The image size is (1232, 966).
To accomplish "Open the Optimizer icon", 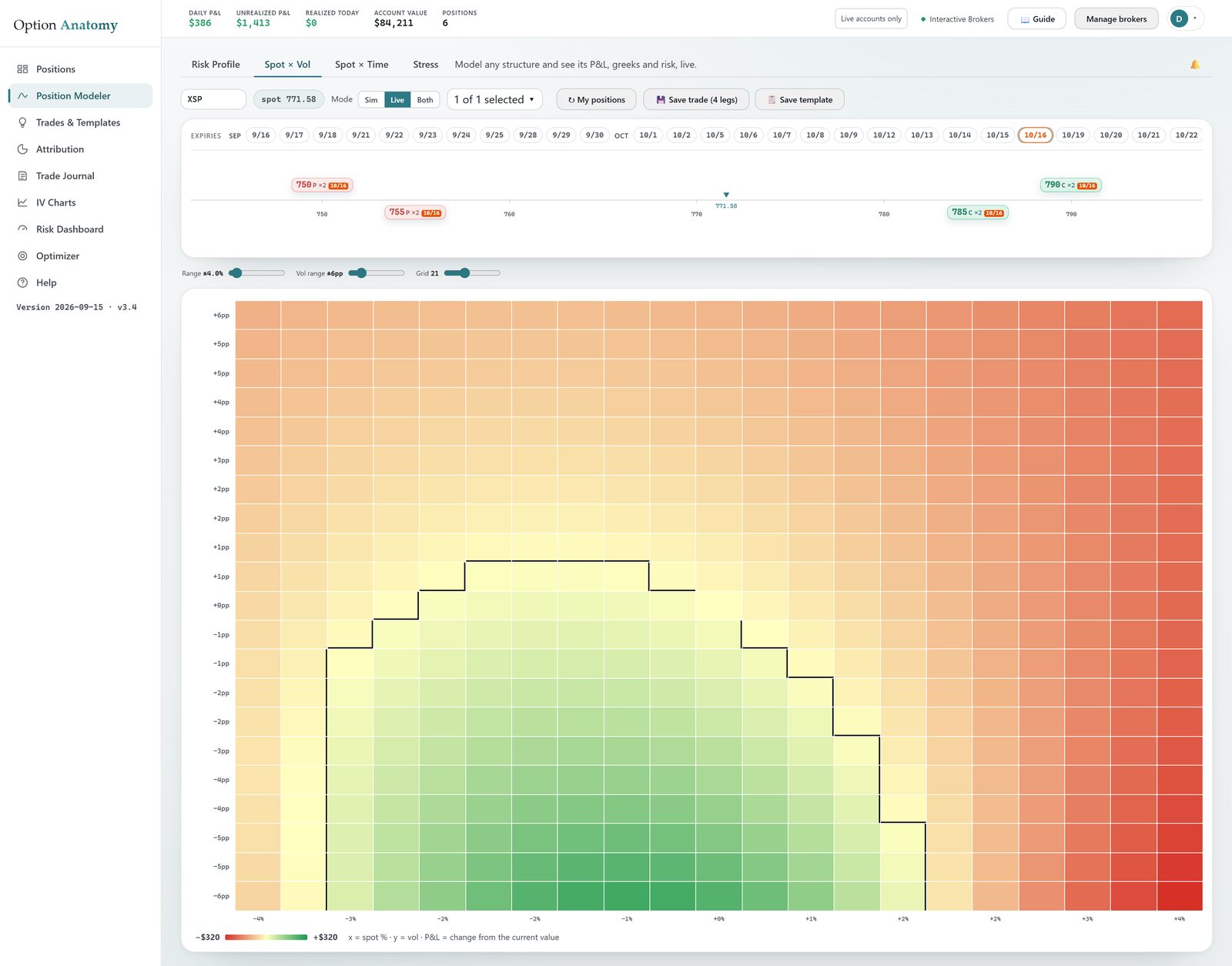I will pos(22,256).
